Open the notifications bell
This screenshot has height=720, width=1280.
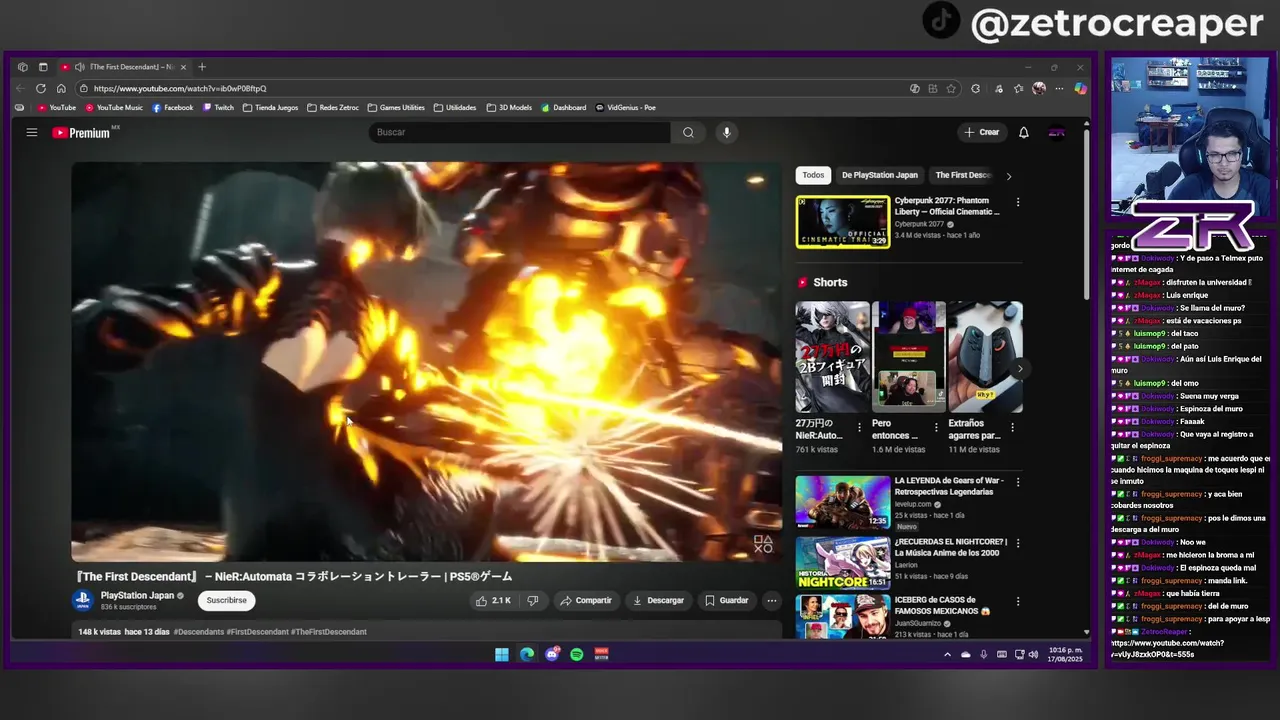click(x=1024, y=132)
